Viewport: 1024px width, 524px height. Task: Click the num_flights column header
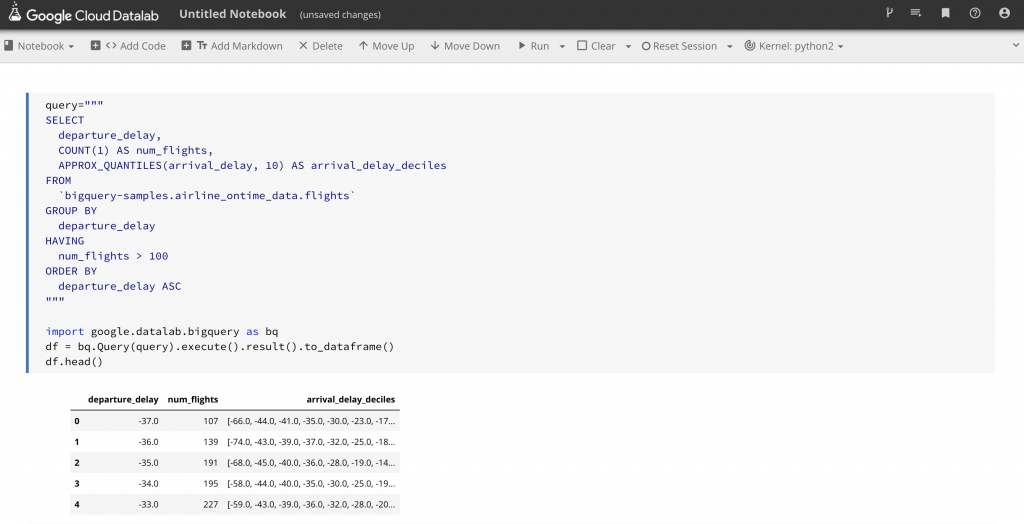point(193,399)
